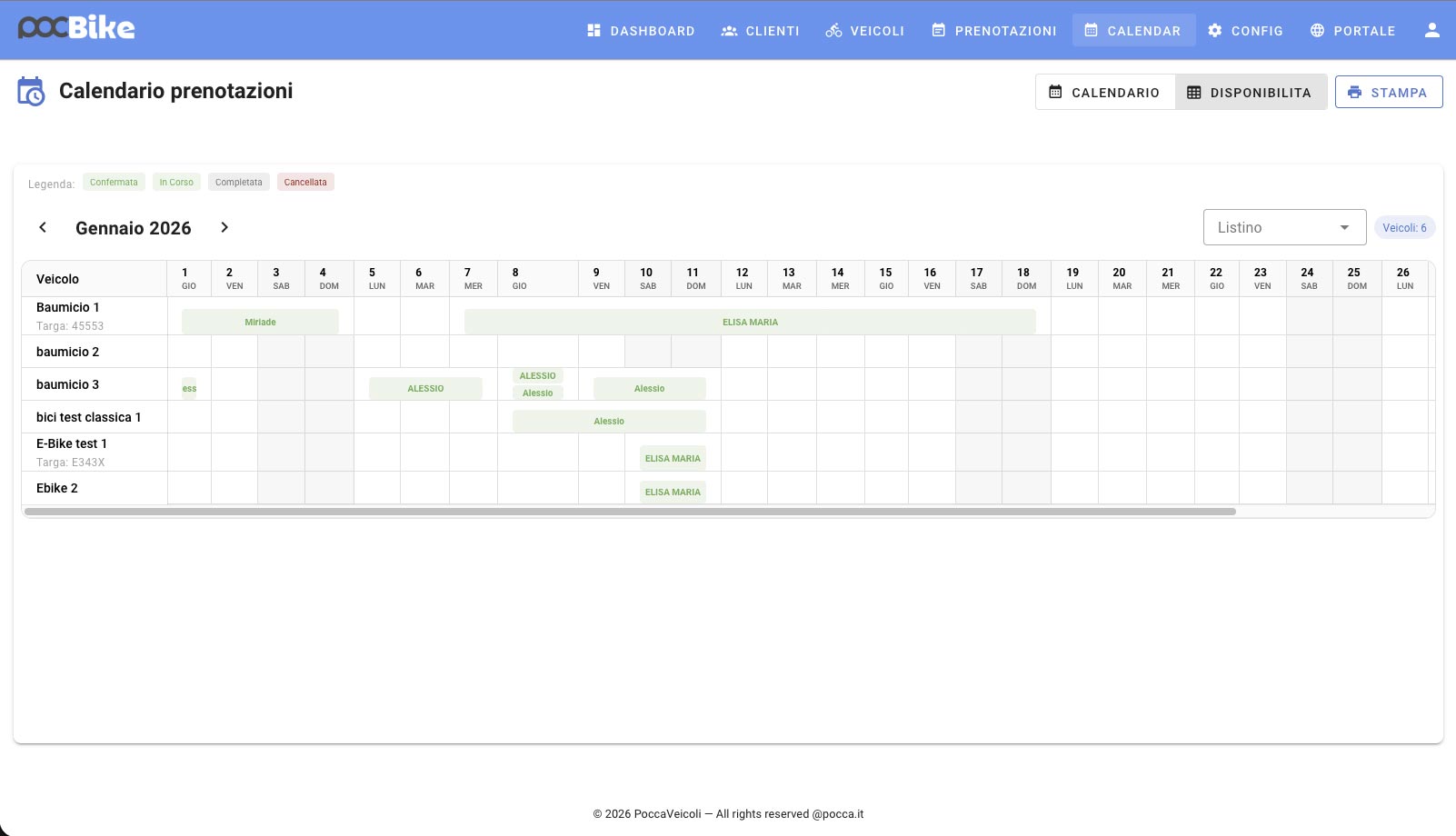Screen dimensions: 1456x836
Task: Click the Veicolo column header
Action: (x=95, y=279)
